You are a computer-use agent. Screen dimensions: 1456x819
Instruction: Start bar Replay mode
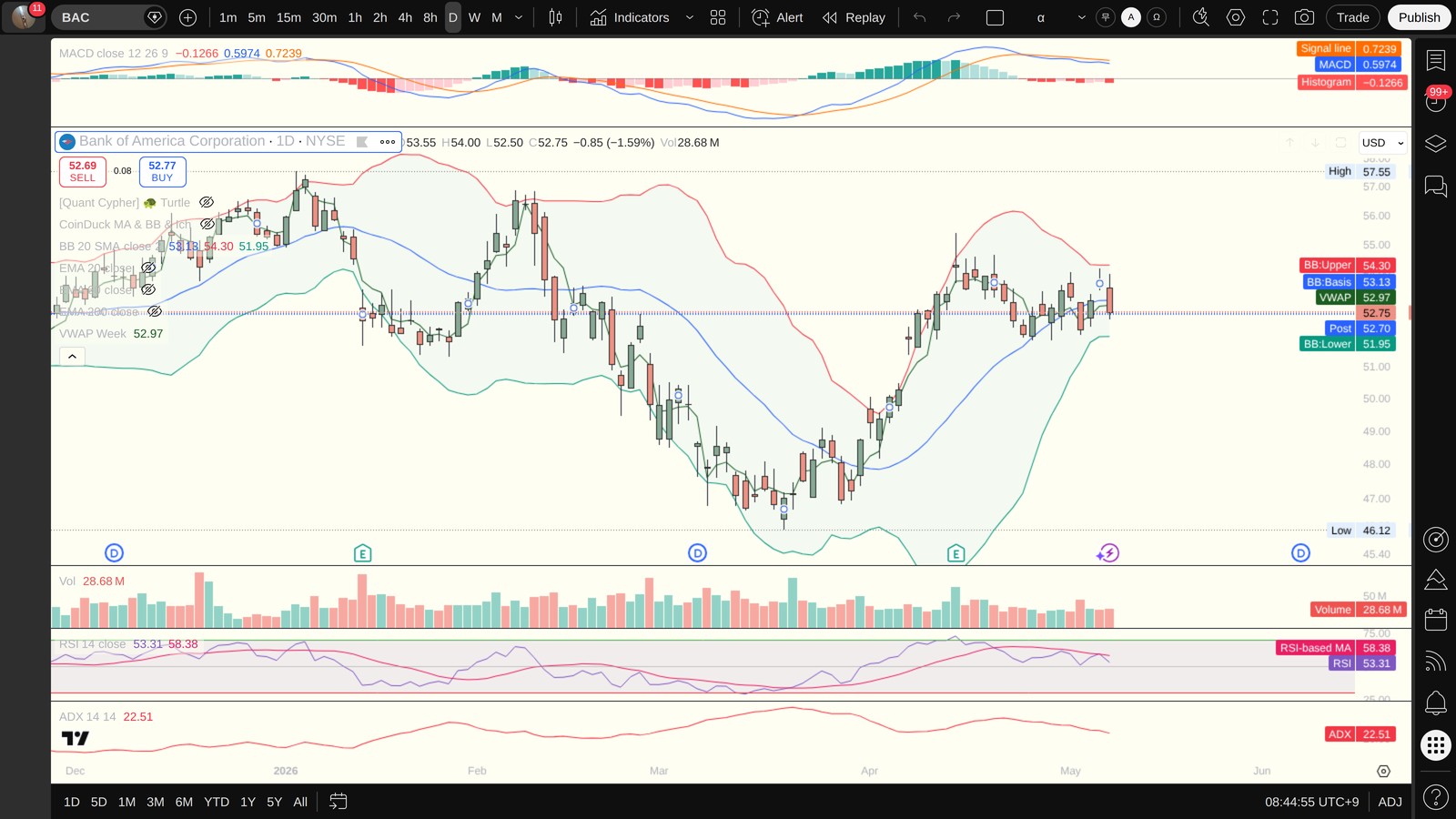[x=854, y=17]
